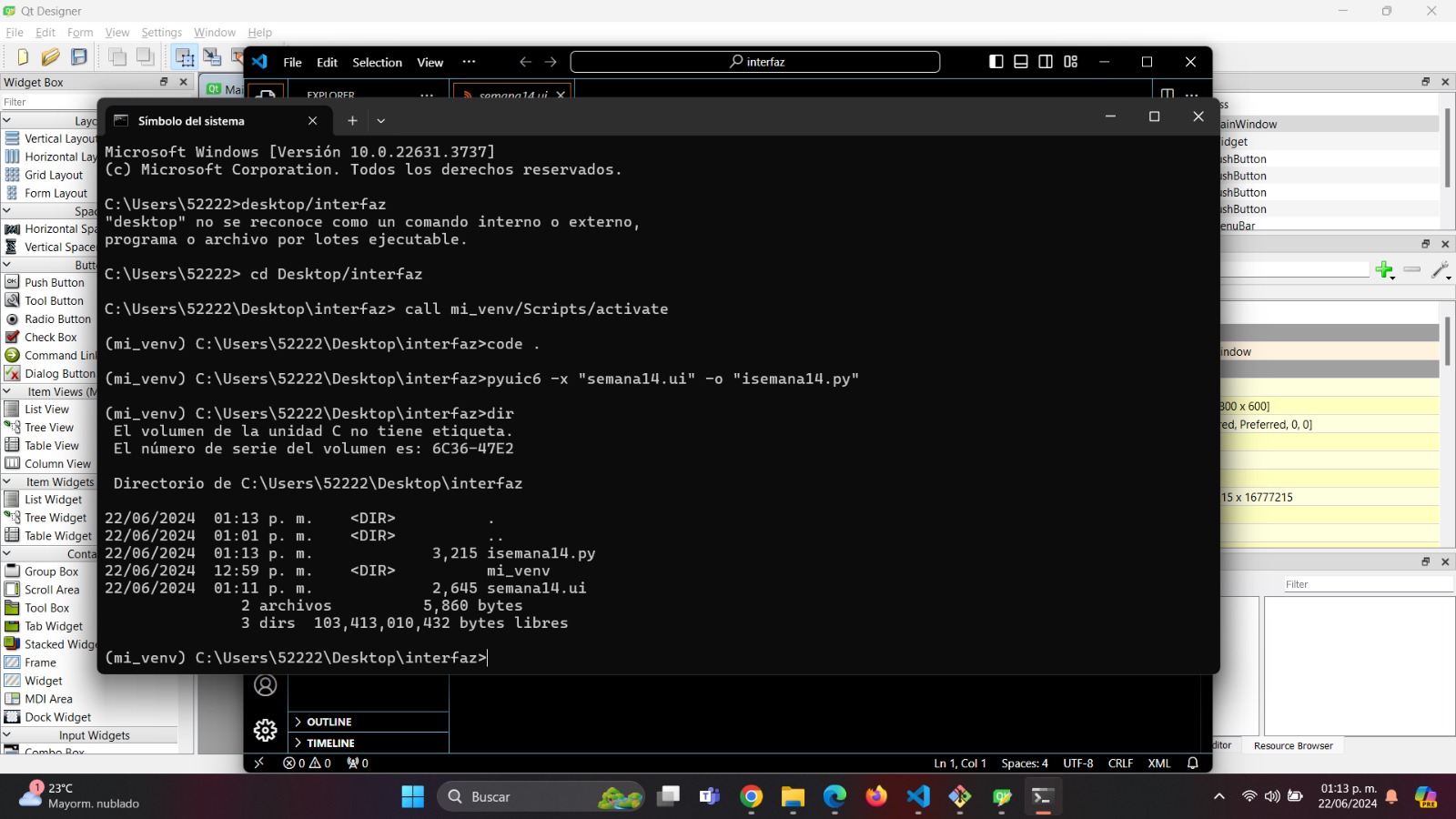This screenshot has width=1456, height=819.
Task: Open VS Code overflow menu ellipsis
Action: pyautogui.click(x=469, y=62)
